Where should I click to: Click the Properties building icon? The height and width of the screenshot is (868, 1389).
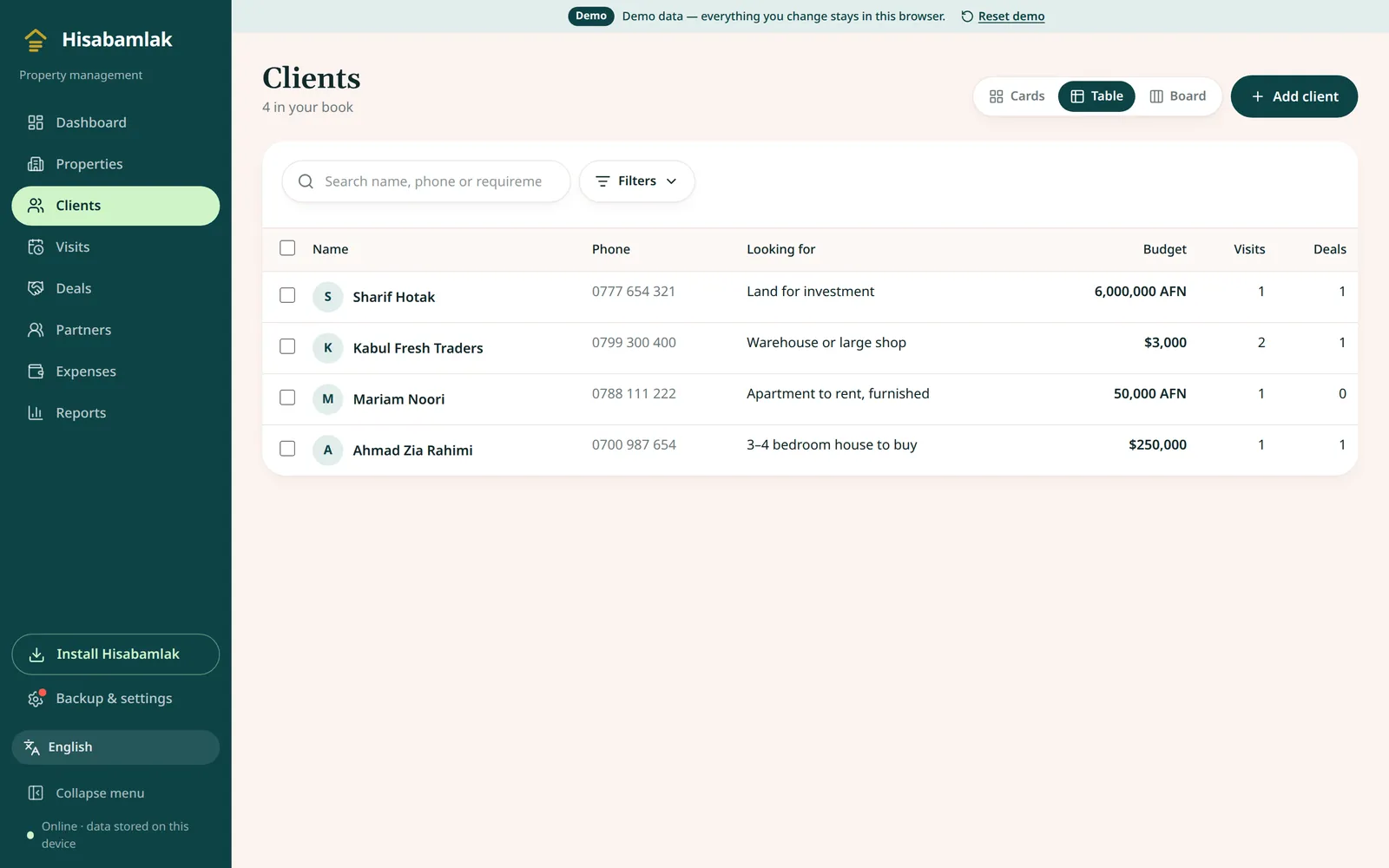click(x=36, y=164)
